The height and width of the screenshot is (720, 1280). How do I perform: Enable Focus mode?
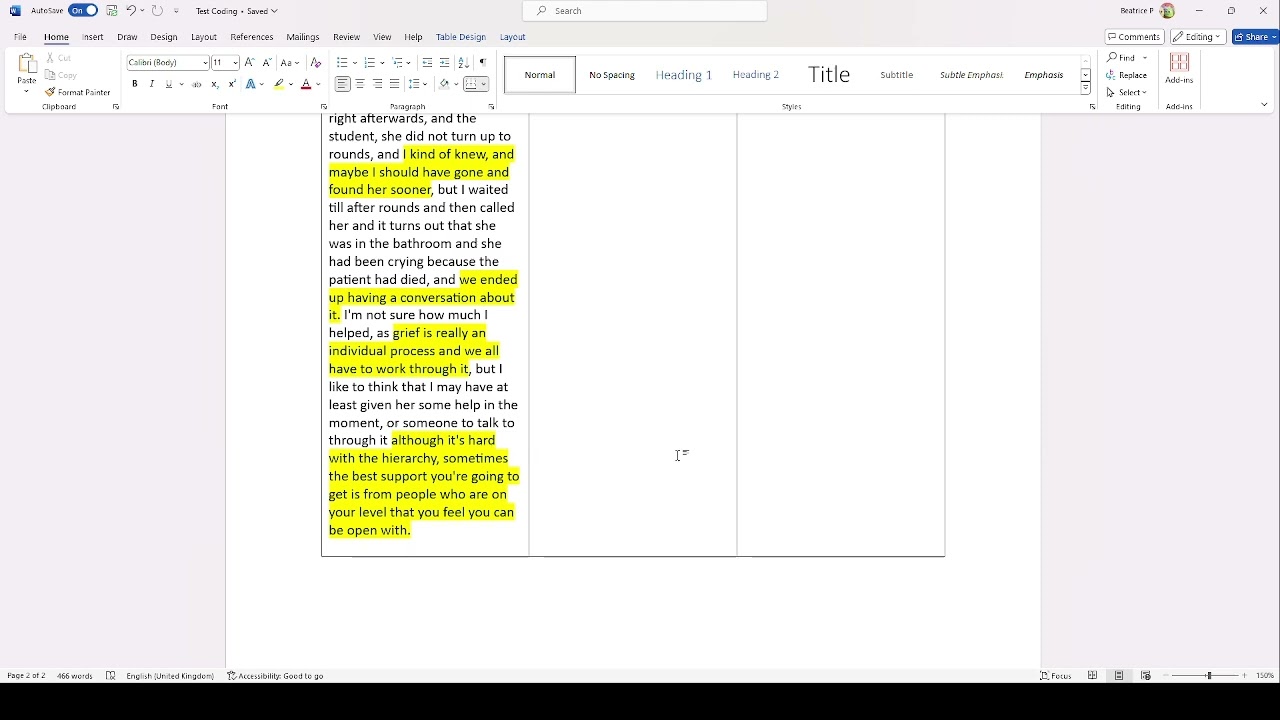(1056, 676)
